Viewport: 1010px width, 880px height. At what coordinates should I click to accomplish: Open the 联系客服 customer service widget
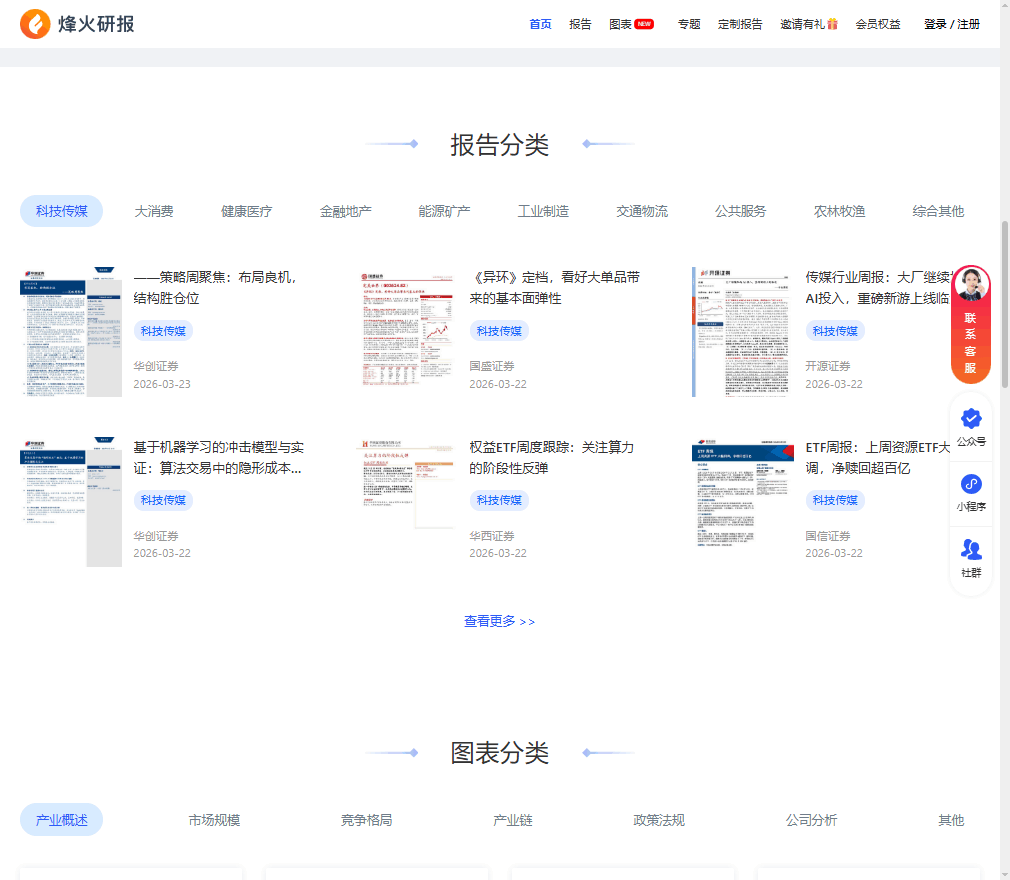coord(969,330)
